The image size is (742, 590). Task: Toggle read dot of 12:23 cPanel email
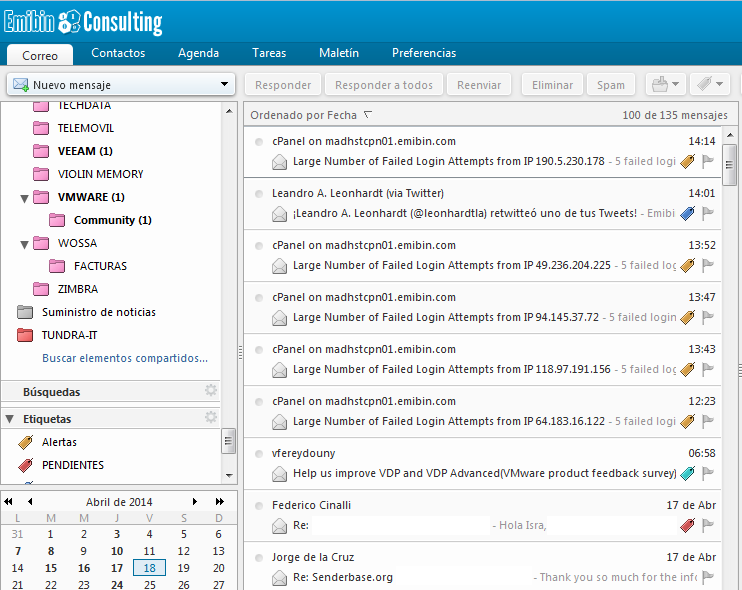(x=259, y=402)
